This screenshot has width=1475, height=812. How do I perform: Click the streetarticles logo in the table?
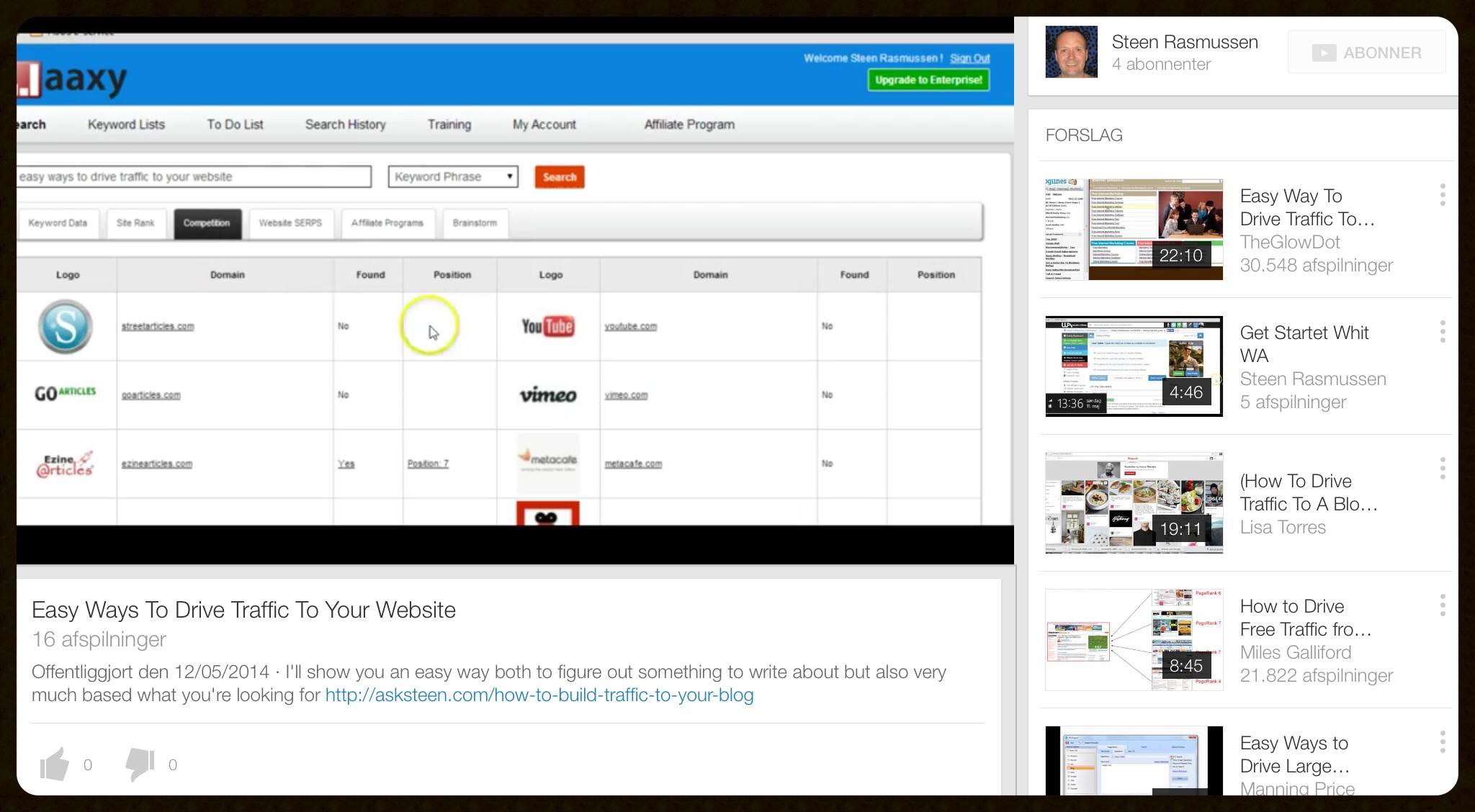[x=66, y=327]
